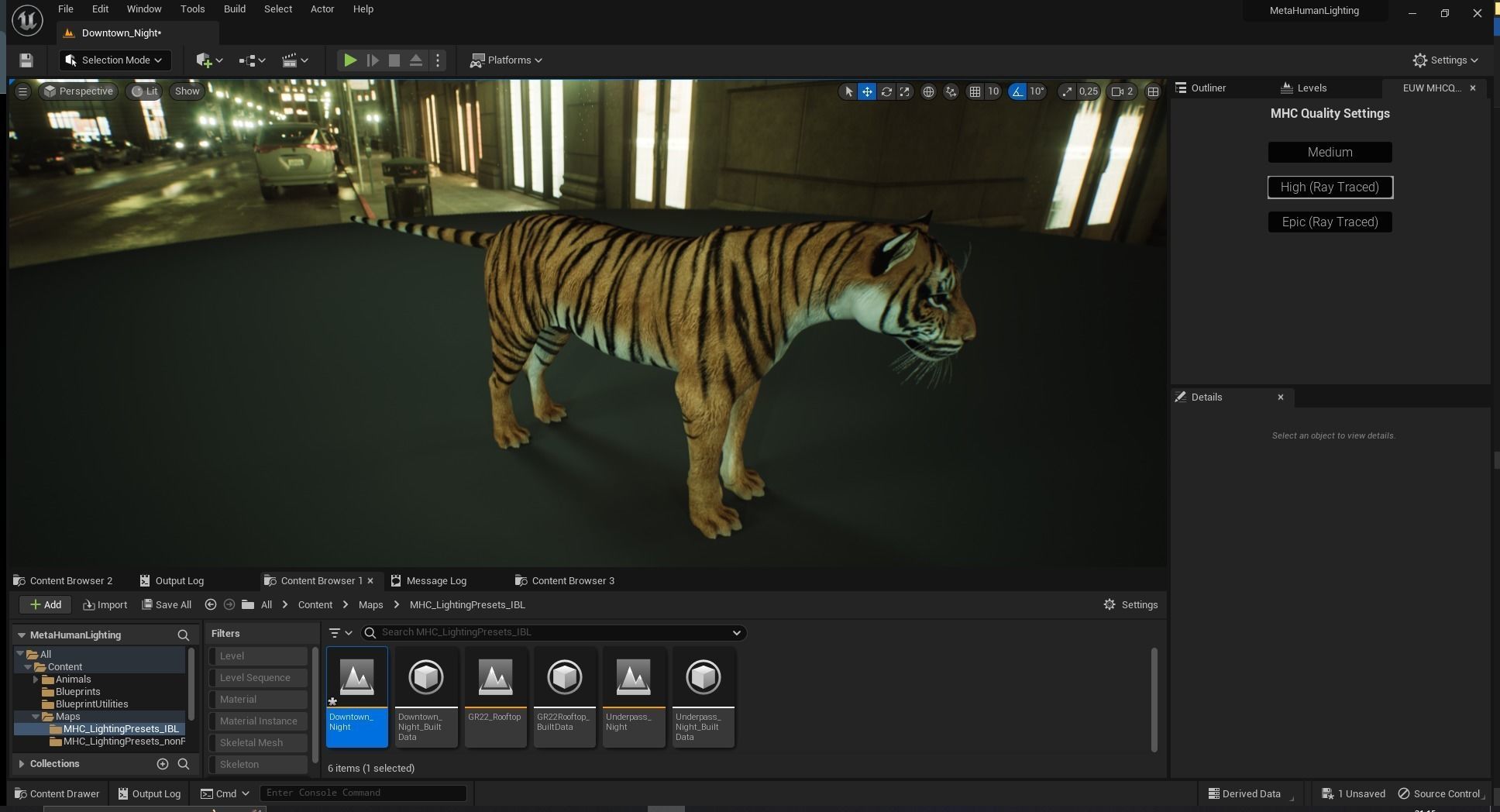Add a new collection

tap(163, 764)
